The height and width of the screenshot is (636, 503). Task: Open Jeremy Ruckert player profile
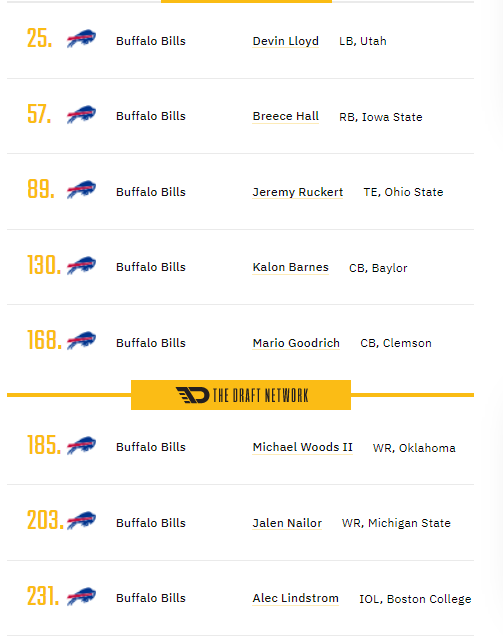[298, 192]
